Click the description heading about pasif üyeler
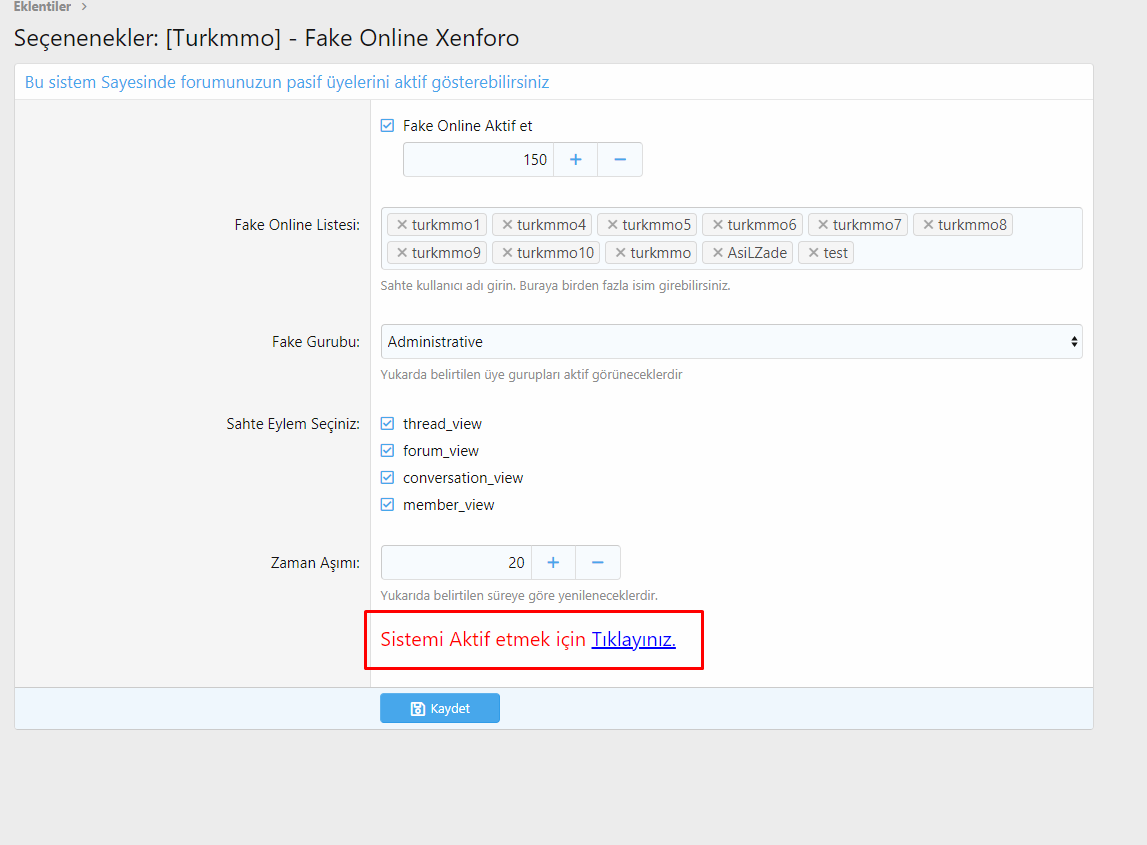1147x845 pixels. [287, 82]
